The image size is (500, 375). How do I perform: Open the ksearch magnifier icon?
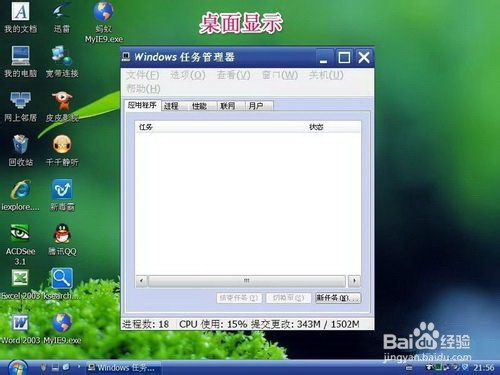62,284
